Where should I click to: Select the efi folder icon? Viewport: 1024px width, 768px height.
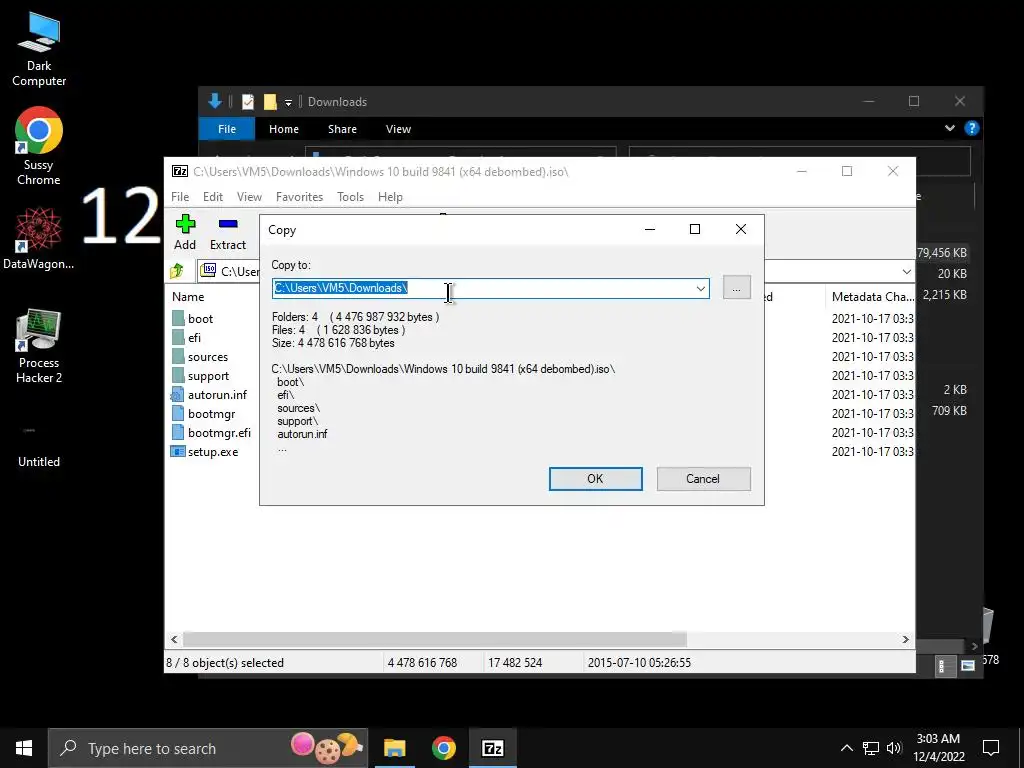pos(178,337)
